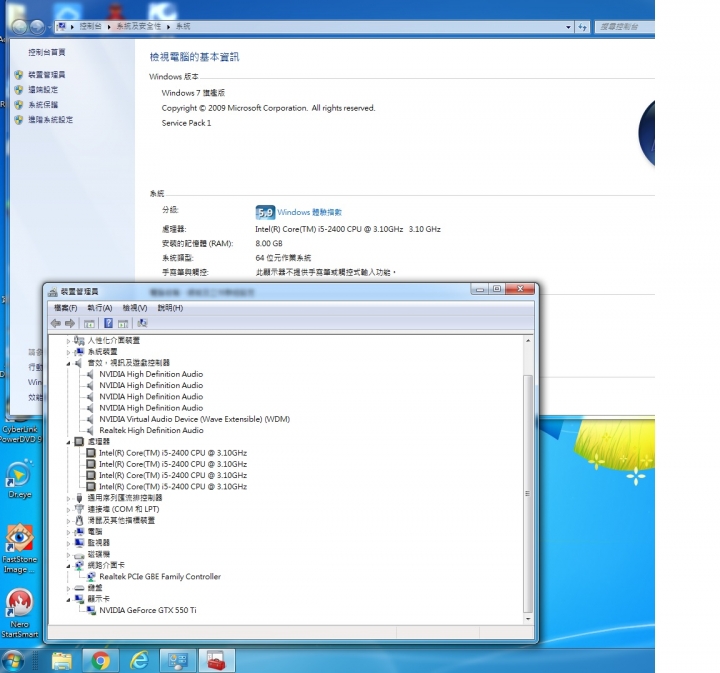Select the 鍵盤 keyboard icon in the tree
This screenshot has width=720, height=673.
79,588
